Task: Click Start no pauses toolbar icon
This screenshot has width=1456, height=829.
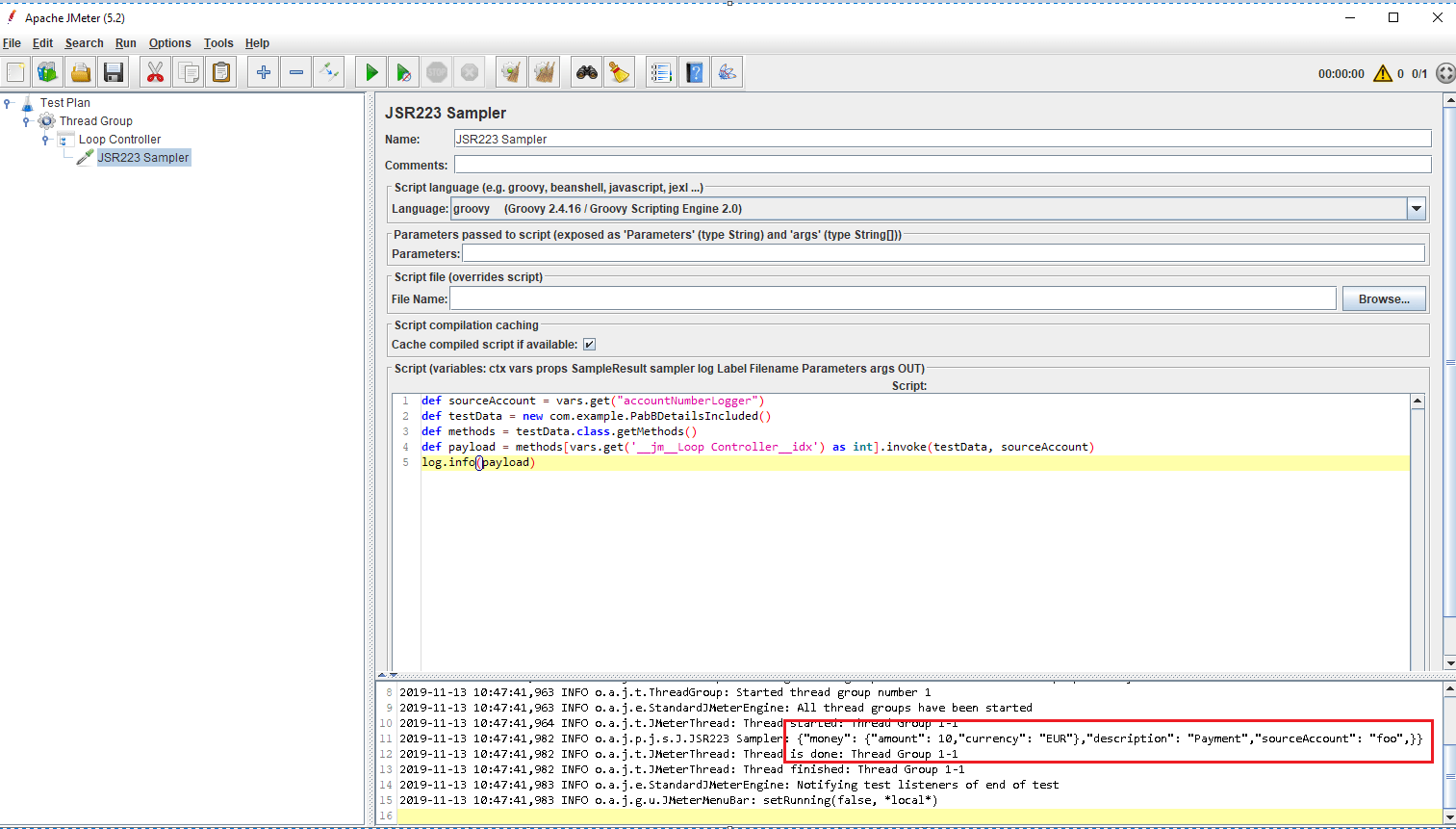Action: (x=404, y=72)
